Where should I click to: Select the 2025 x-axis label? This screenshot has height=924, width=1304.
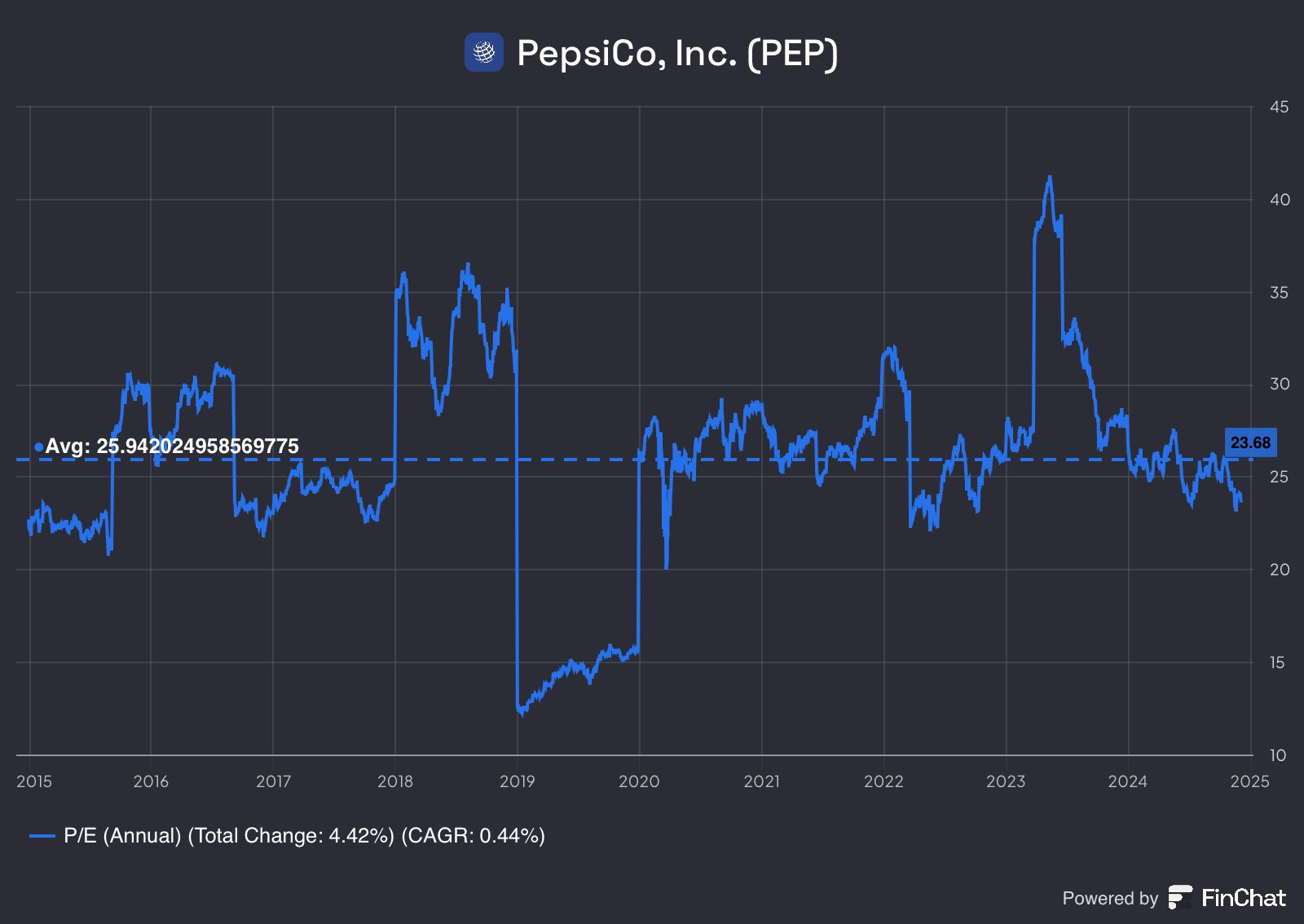tap(1250, 781)
